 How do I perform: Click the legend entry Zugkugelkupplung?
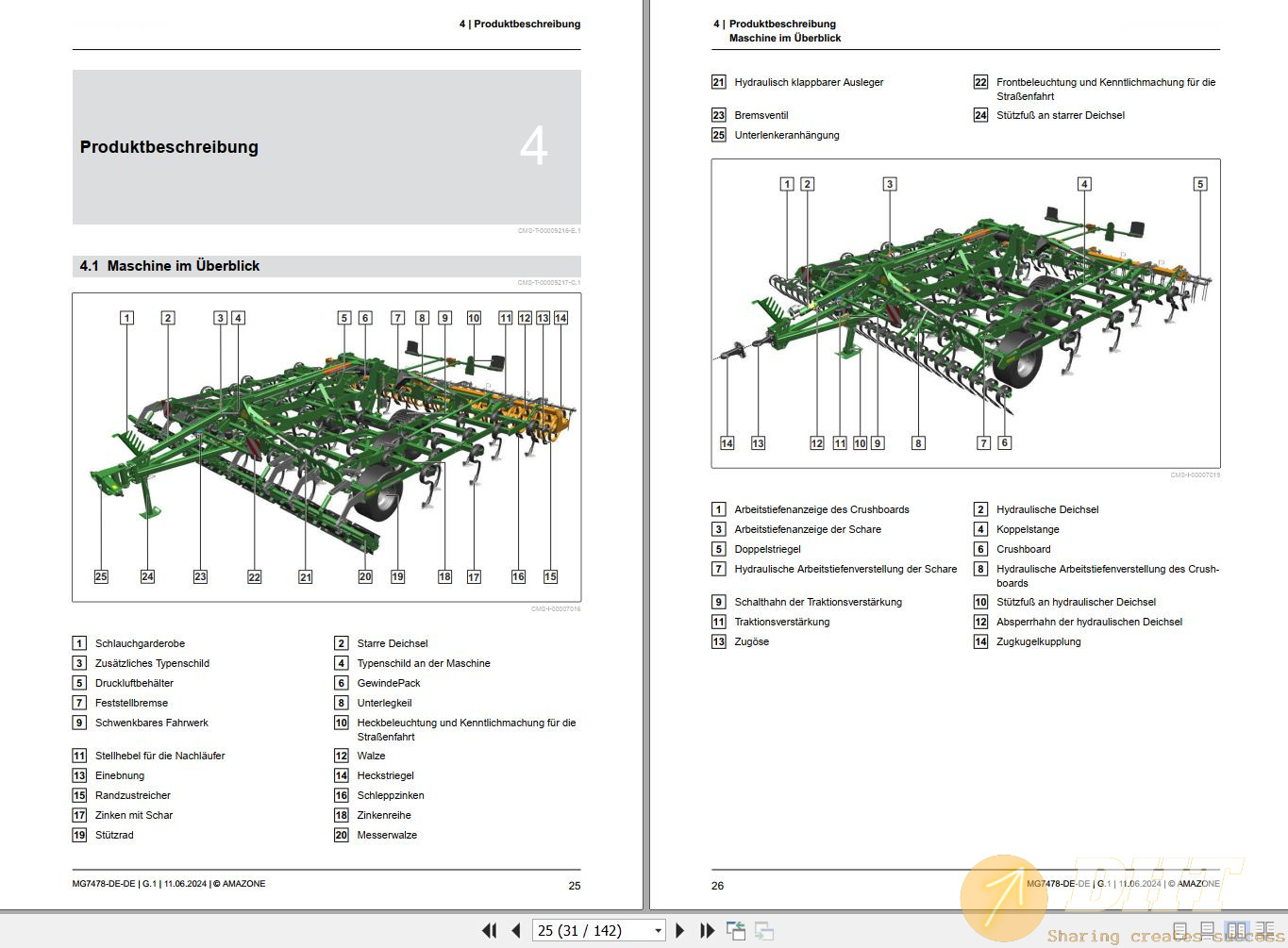pos(1038,641)
